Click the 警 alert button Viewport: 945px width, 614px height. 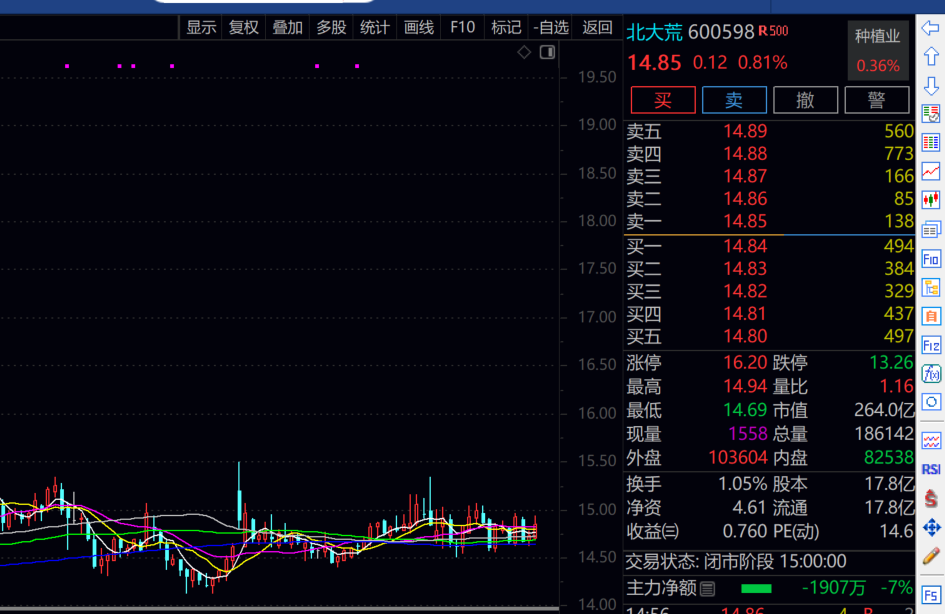pos(877,99)
